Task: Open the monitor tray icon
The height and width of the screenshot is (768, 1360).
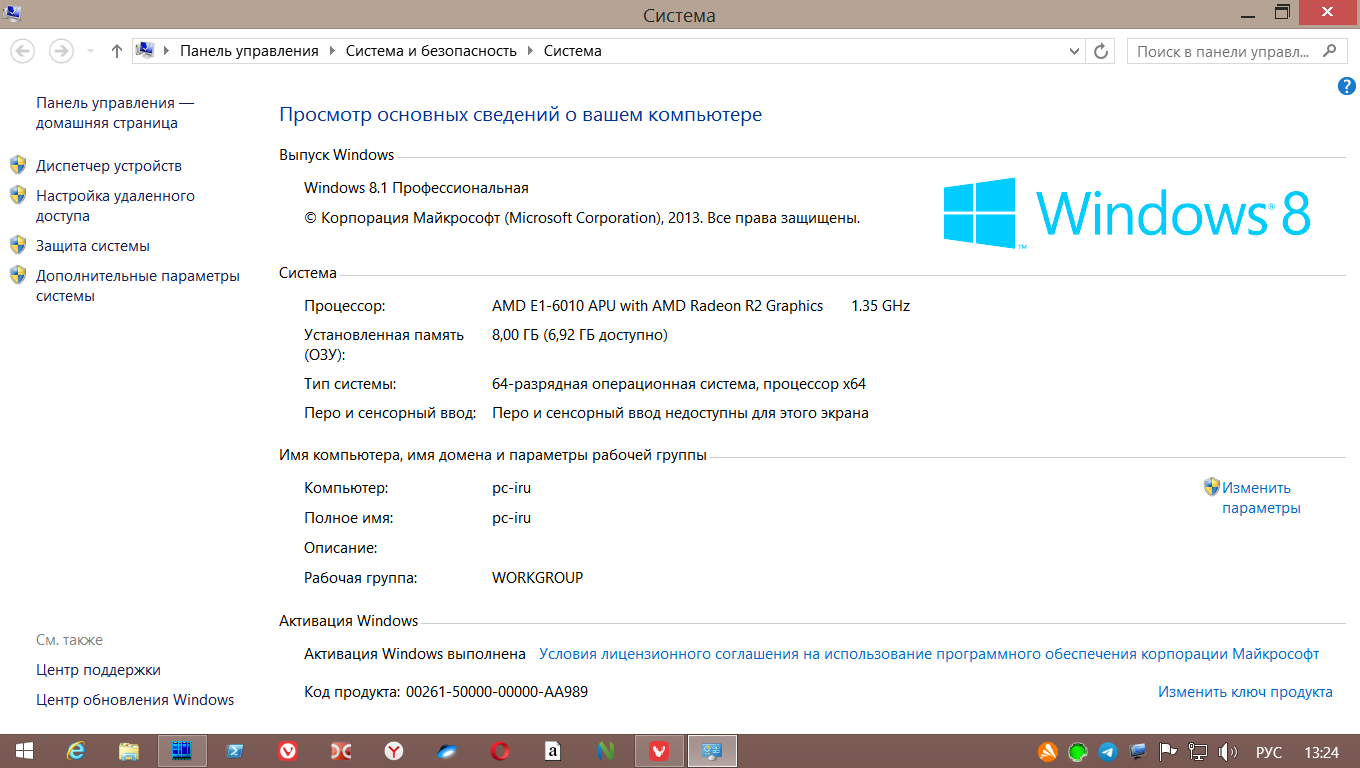Action: 1137,751
